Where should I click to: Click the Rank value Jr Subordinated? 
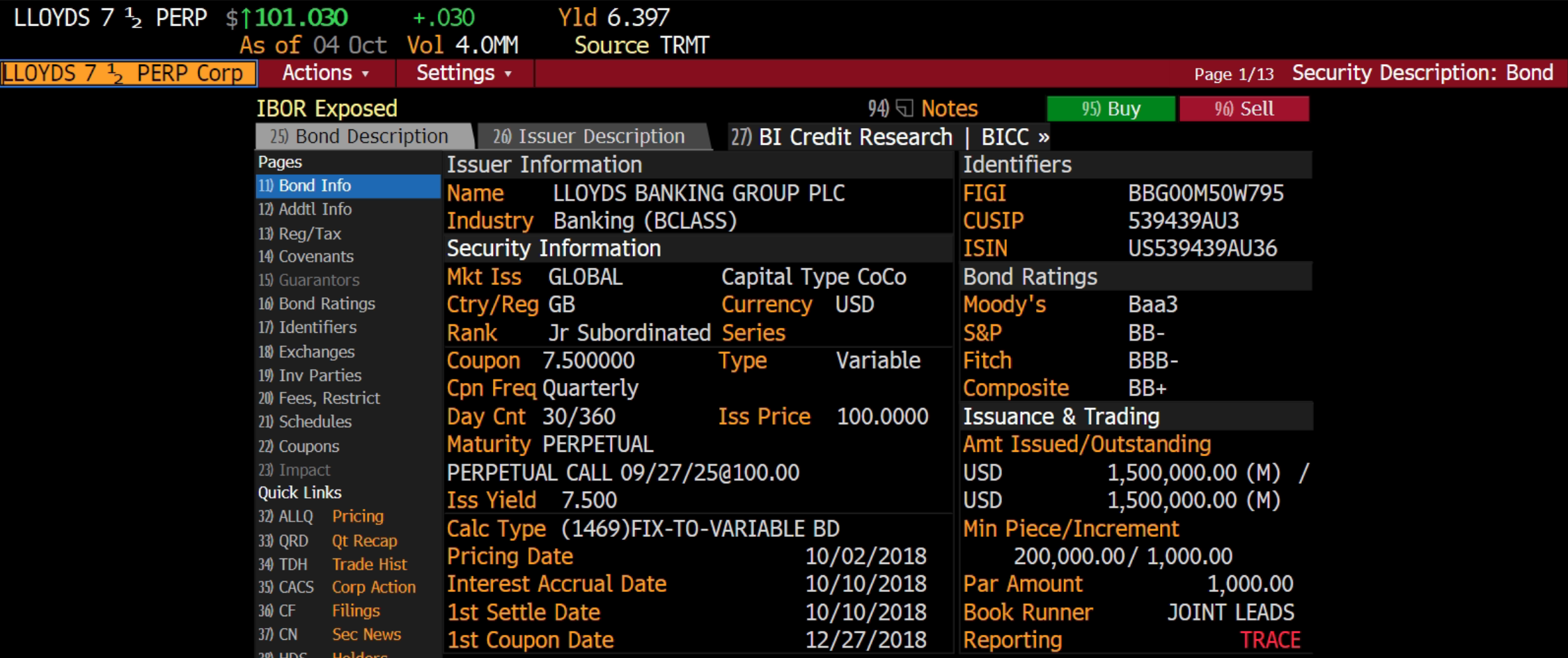tap(629, 333)
